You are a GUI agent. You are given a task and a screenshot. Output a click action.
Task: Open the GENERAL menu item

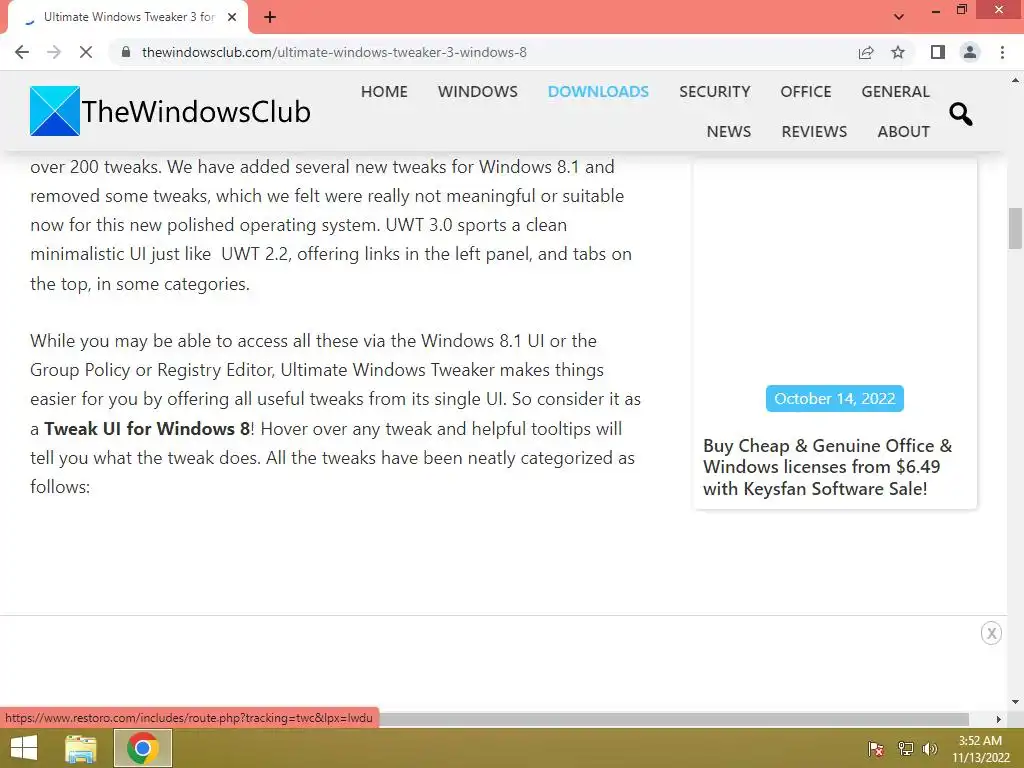pos(895,91)
